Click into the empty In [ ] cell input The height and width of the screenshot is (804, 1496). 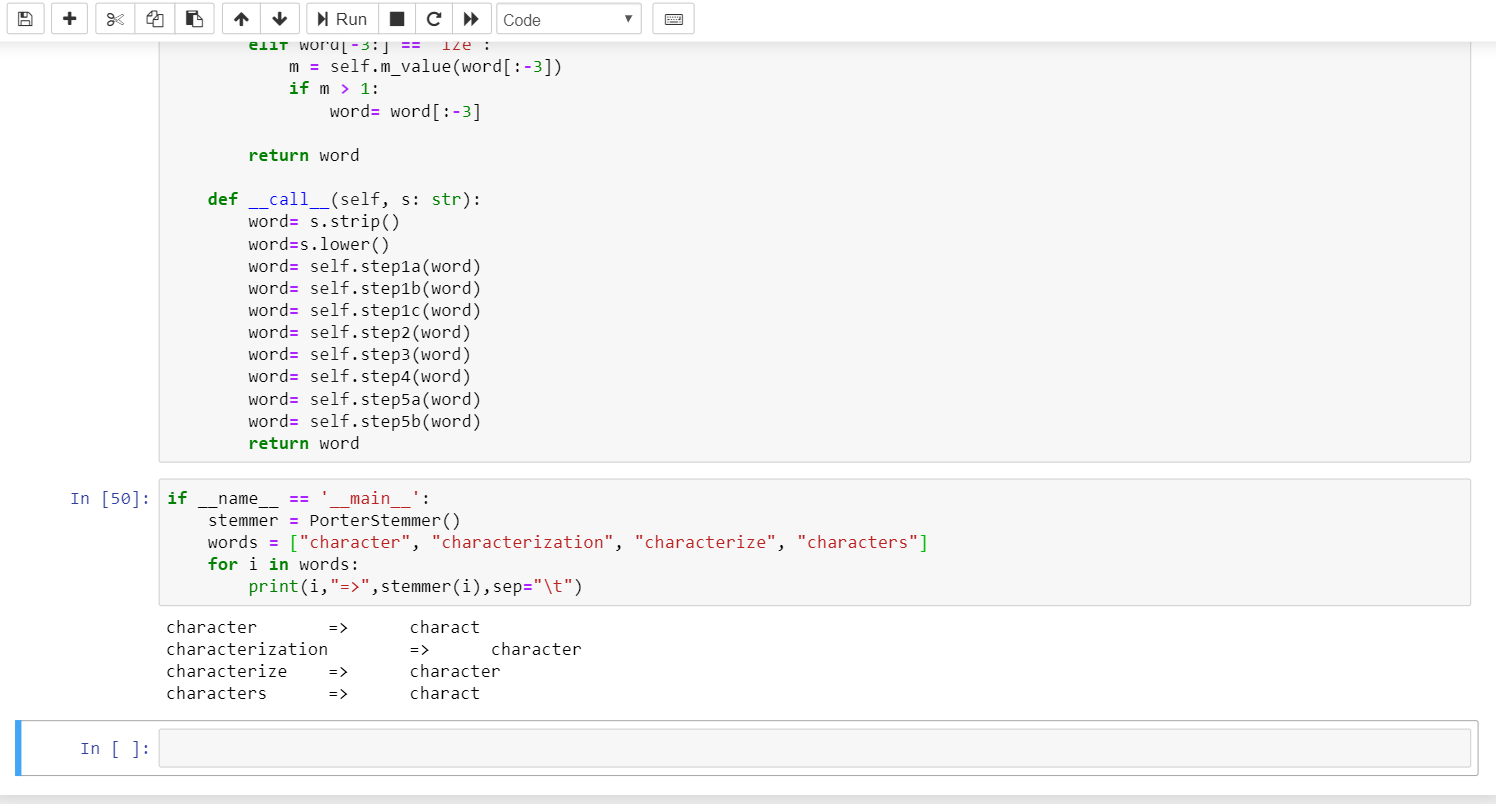(814, 748)
